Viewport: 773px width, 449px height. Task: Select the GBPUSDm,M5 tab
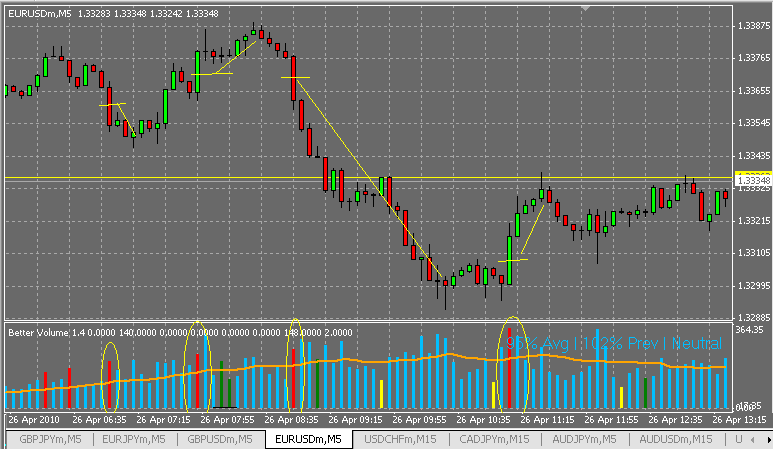tap(220, 439)
